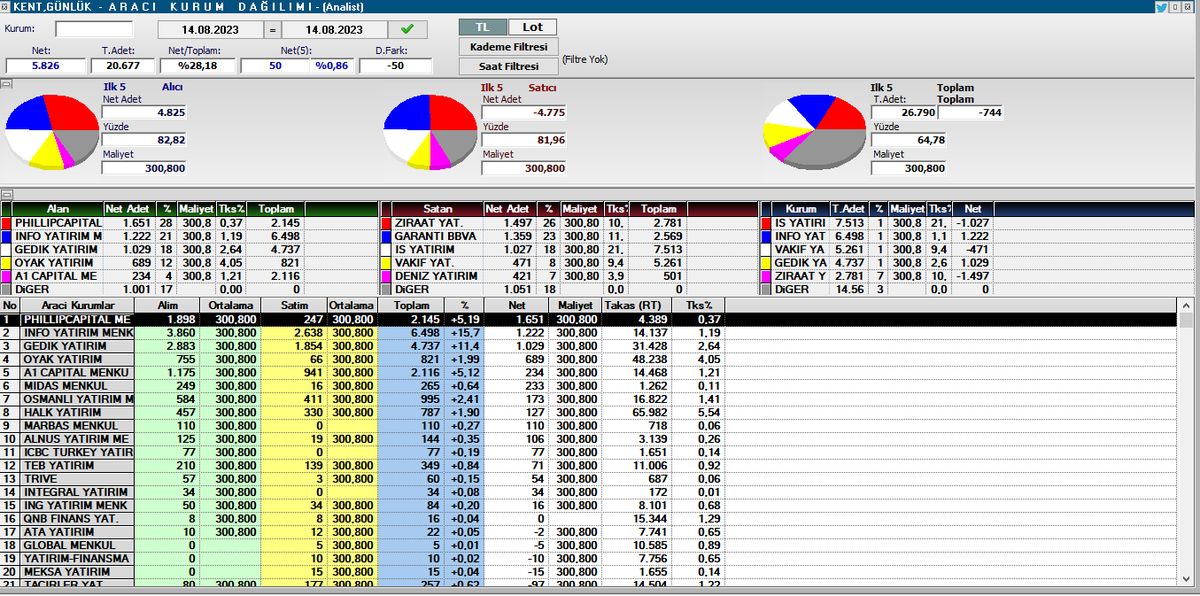Collapse the top-five tables panel
The image size is (1200, 596).
tap(5, 194)
